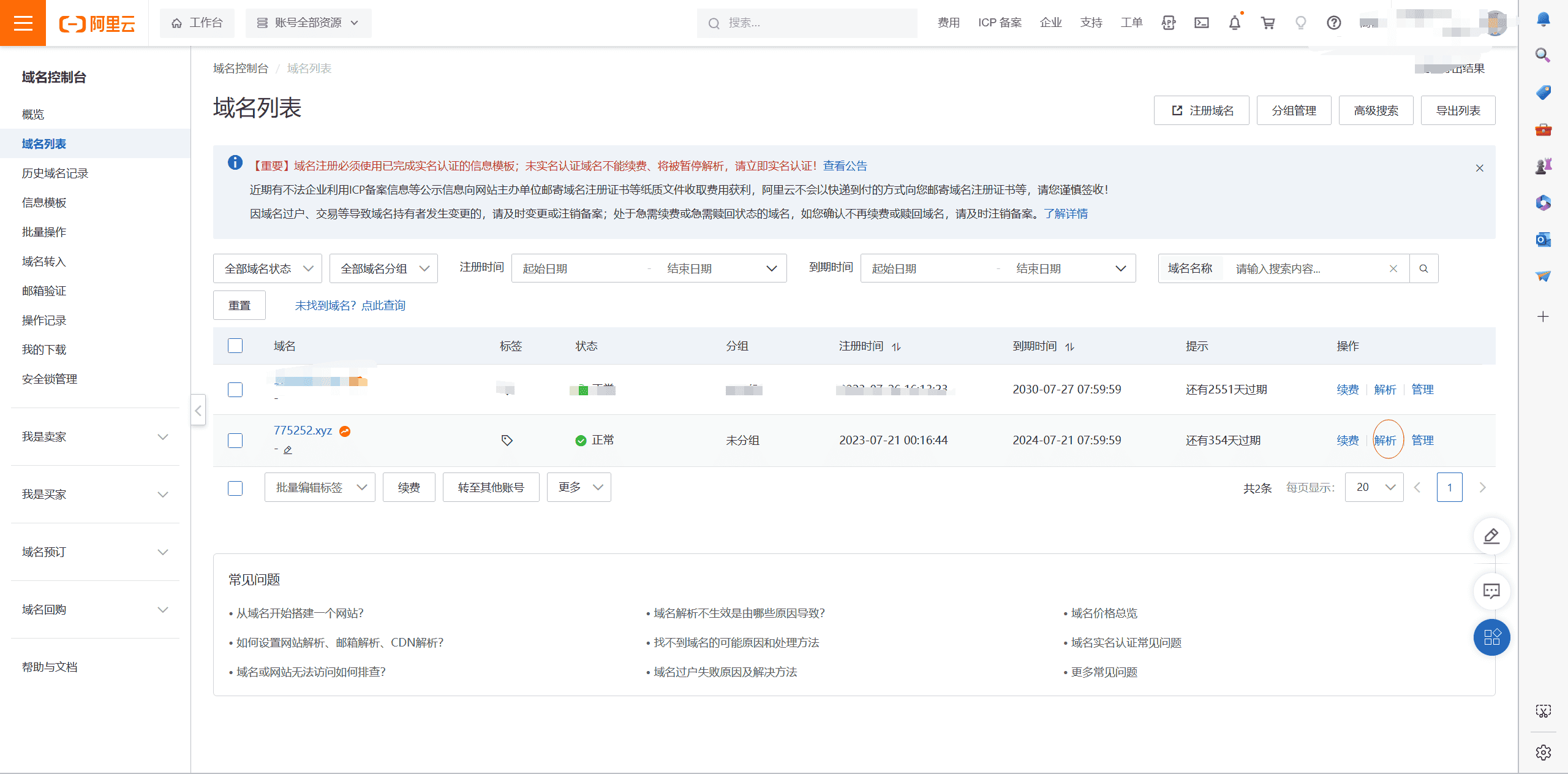The height and width of the screenshot is (774, 1568).
Task: Open the toolbox icon in browser sidebar
Action: coord(1543,129)
